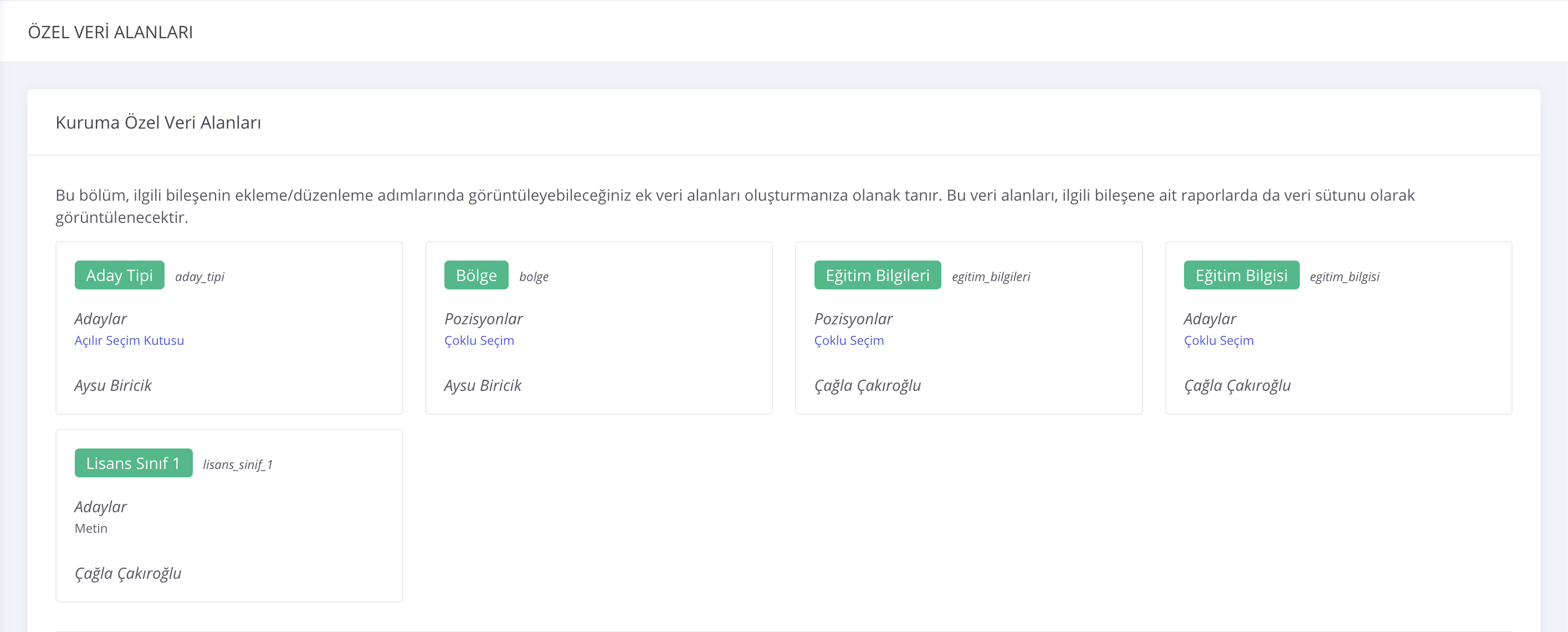Click the egitim_bilgisi key label
Image resolution: width=1568 pixels, height=632 pixels.
(x=1344, y=277)
